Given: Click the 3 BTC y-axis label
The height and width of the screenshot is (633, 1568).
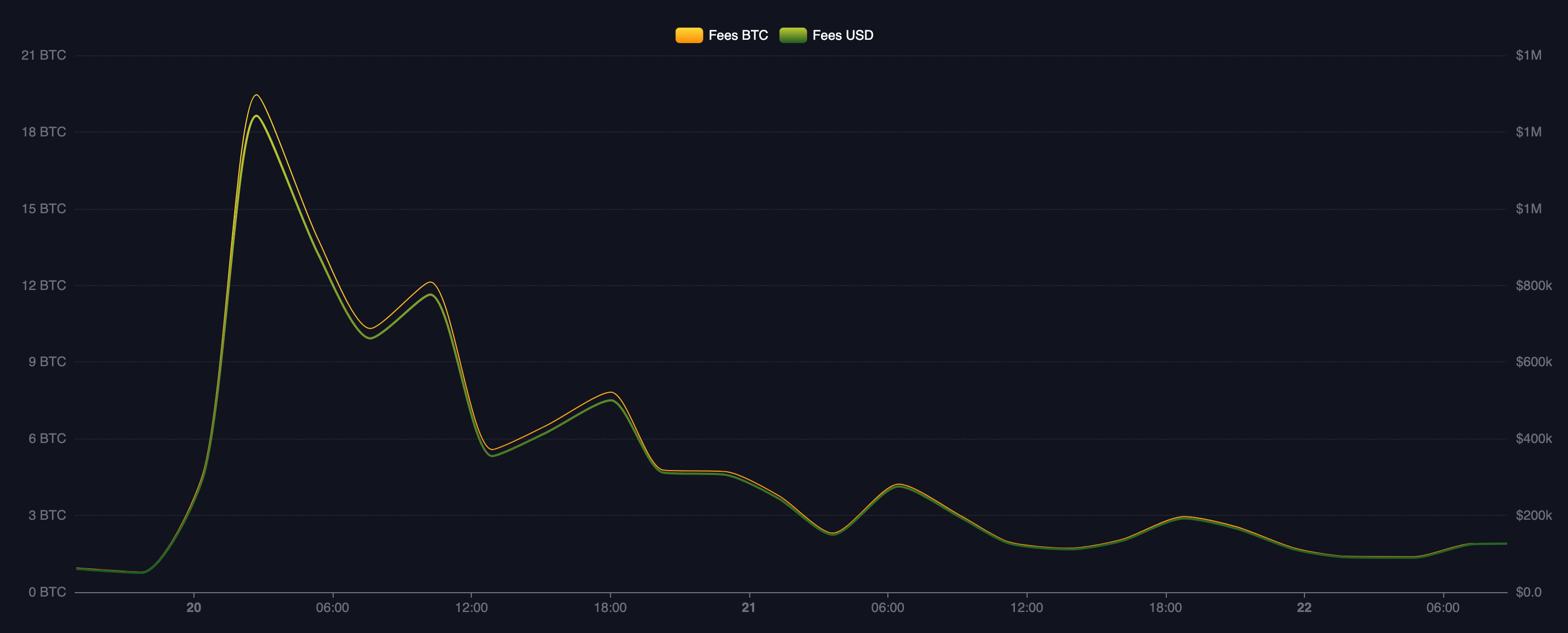Looking at the screenshot, I should pyautogui.click(x=47, y=515).
